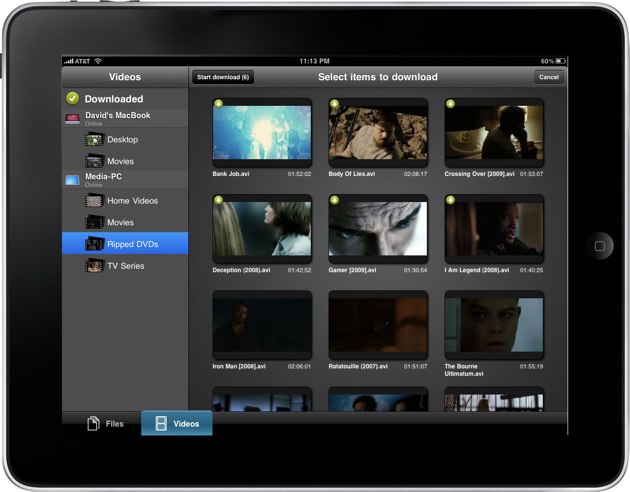The width and height of the screenshot is (630, 492).
Task: Click David's MacBook computer icon
Action: [x=72, y=119]
